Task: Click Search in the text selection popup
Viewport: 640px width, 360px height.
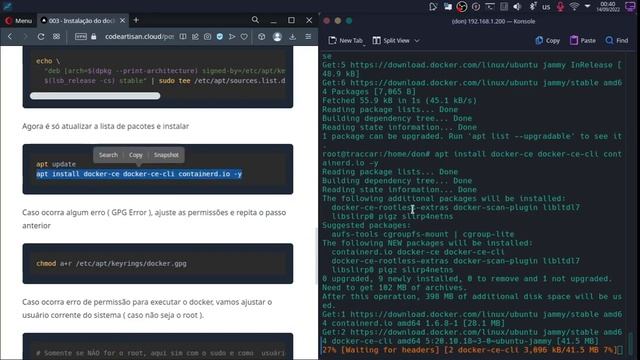Action: coord(108,155)
